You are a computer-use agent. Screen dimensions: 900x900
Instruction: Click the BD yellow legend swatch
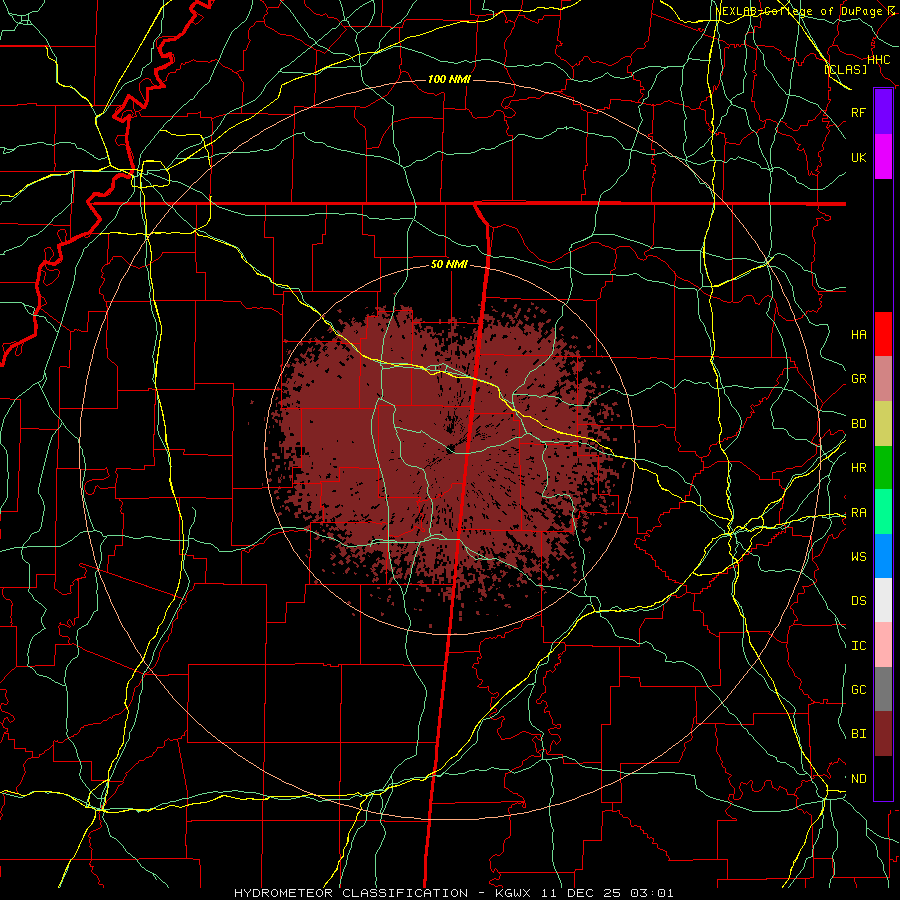tap(883, 424)
